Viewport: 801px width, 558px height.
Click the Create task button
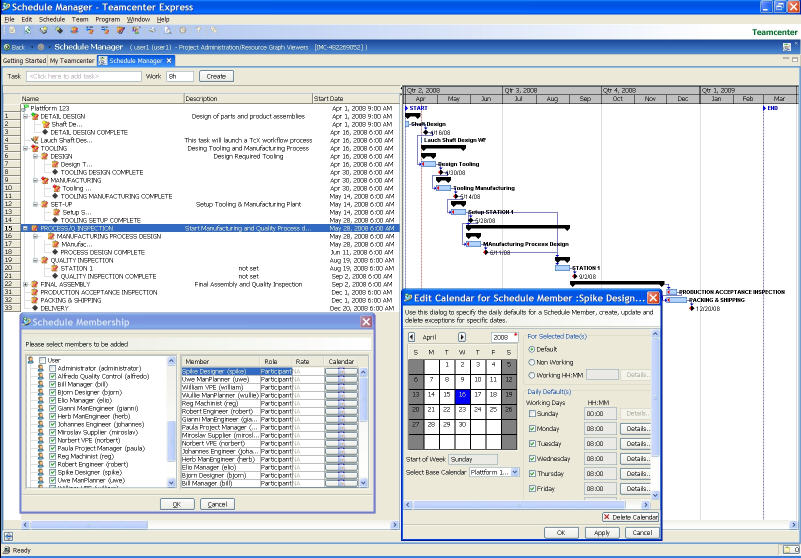tap(216, 77)
